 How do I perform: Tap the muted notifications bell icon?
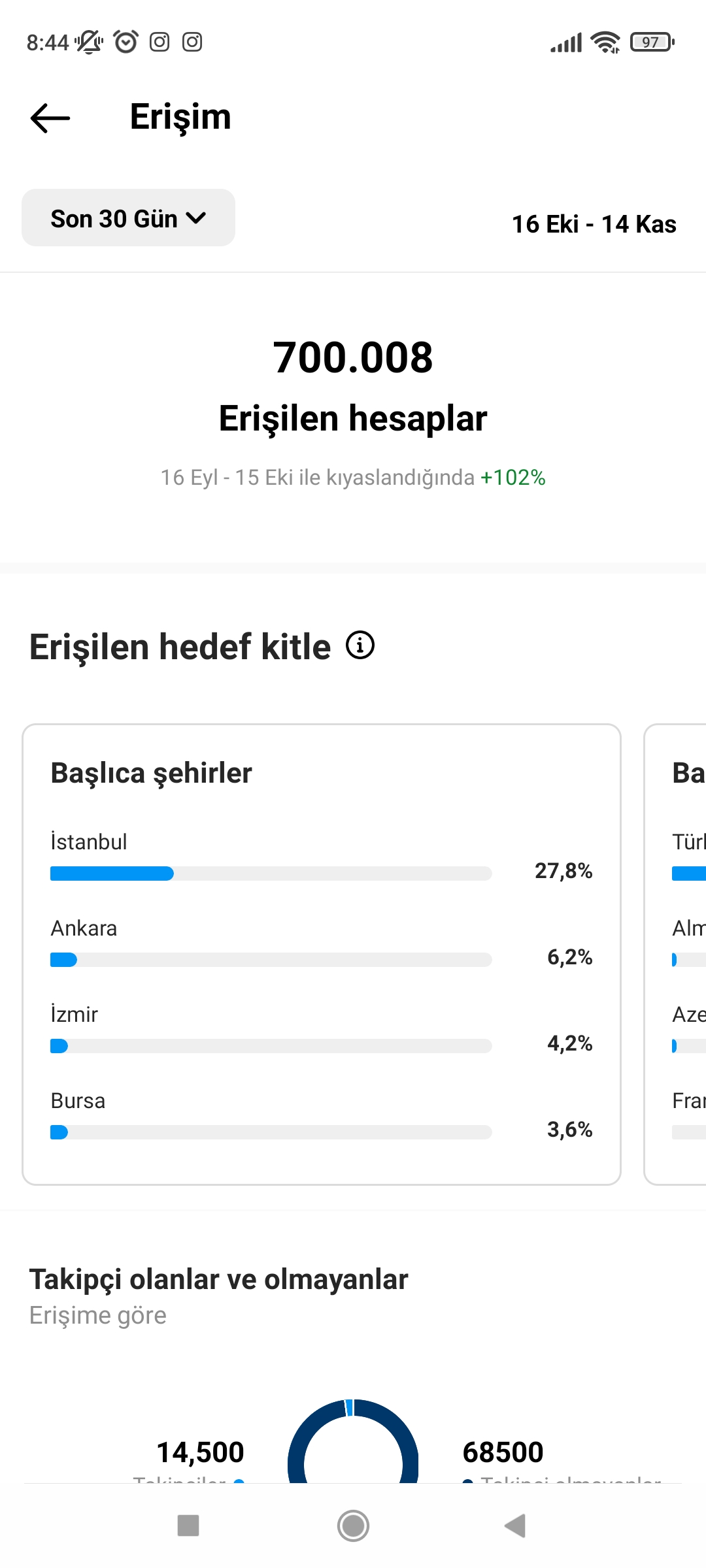pos(89,42)
